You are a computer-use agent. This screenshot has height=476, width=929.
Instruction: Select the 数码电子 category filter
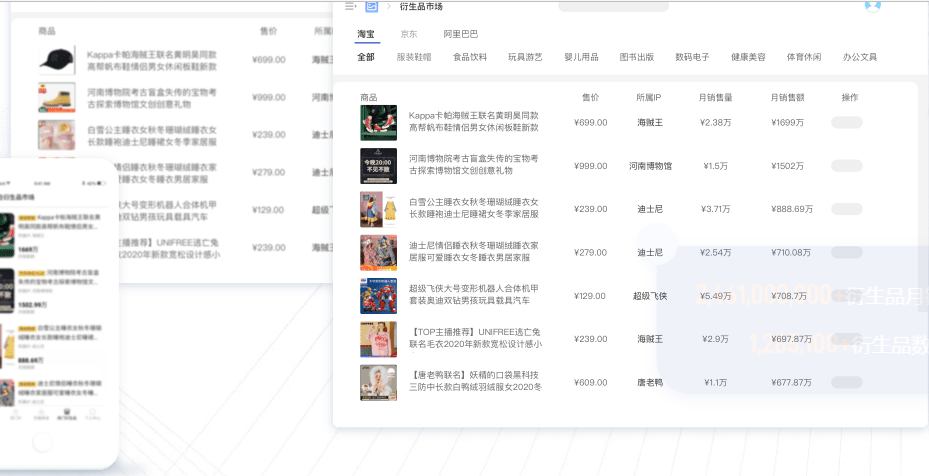point(692,57)
